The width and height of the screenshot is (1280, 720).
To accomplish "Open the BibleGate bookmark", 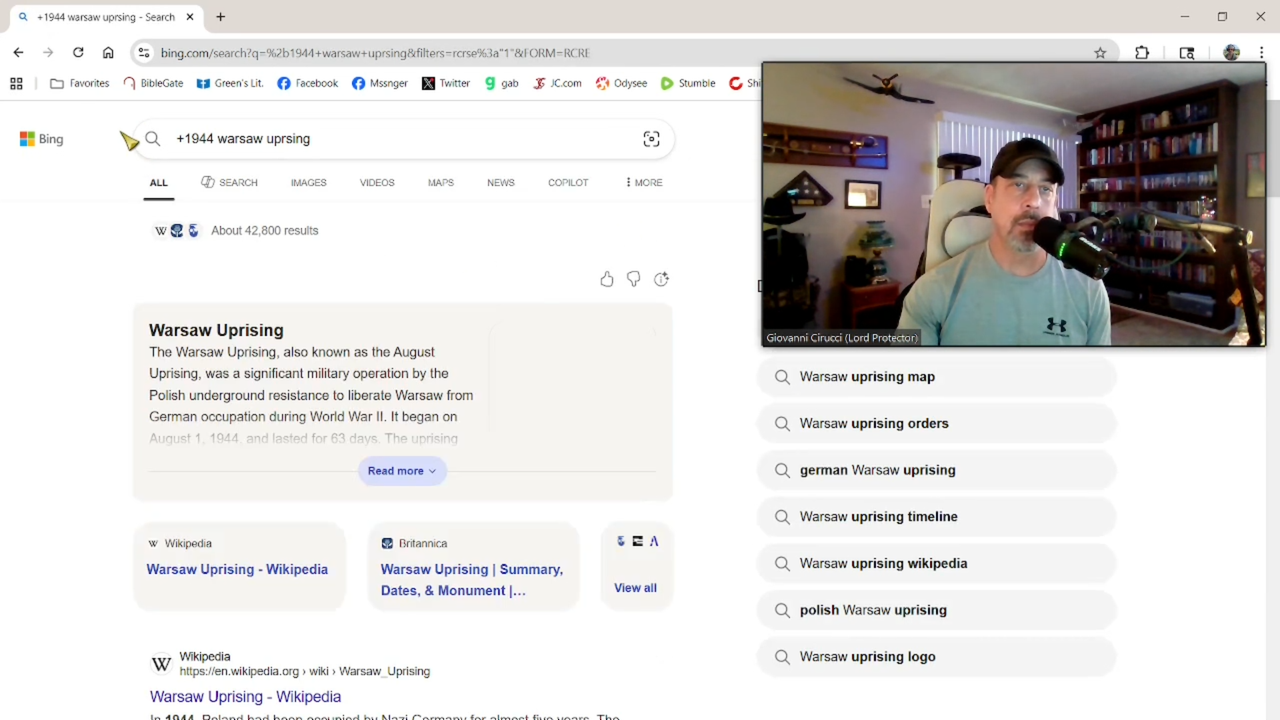I will pos(153,83).
